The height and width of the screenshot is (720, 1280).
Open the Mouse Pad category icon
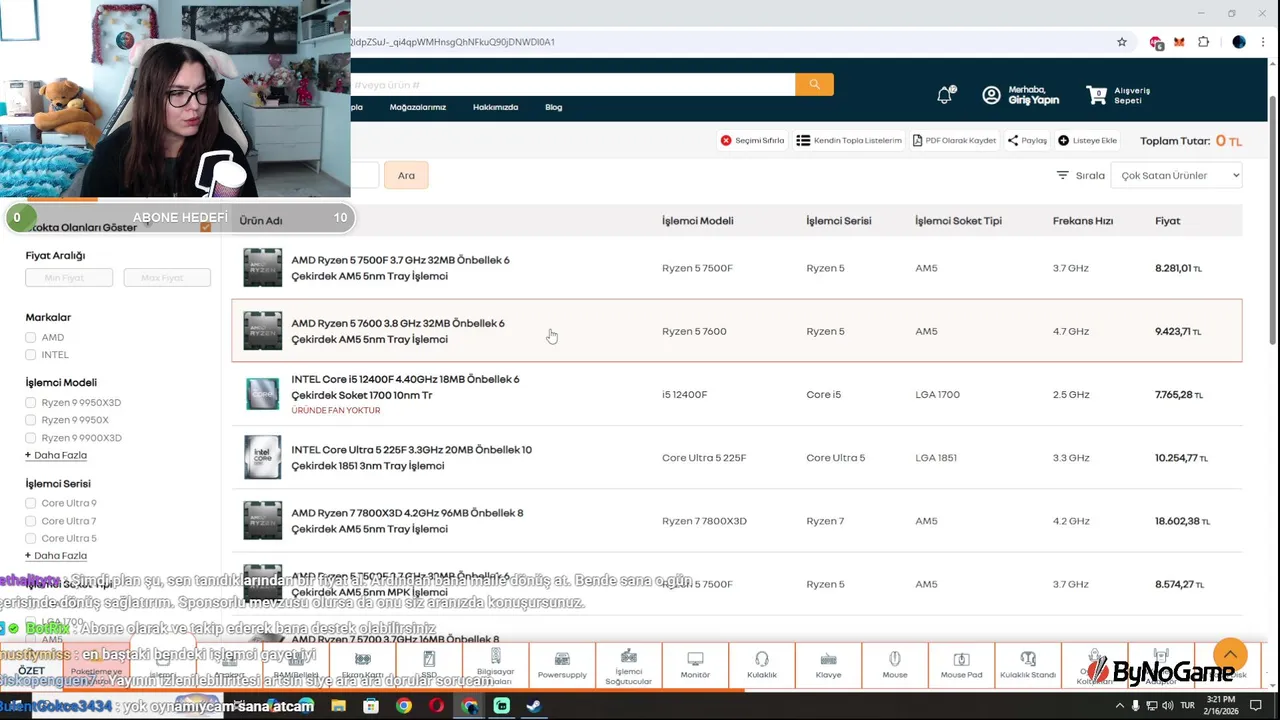tap(961, 665)
